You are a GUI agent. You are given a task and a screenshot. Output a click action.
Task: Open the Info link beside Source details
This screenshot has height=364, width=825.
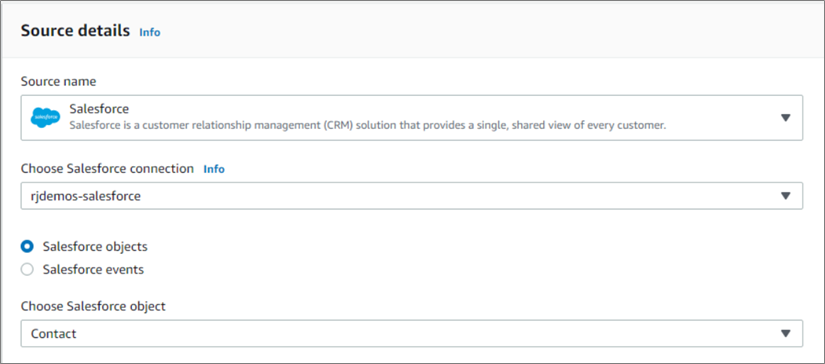click(x=149, y=32)
